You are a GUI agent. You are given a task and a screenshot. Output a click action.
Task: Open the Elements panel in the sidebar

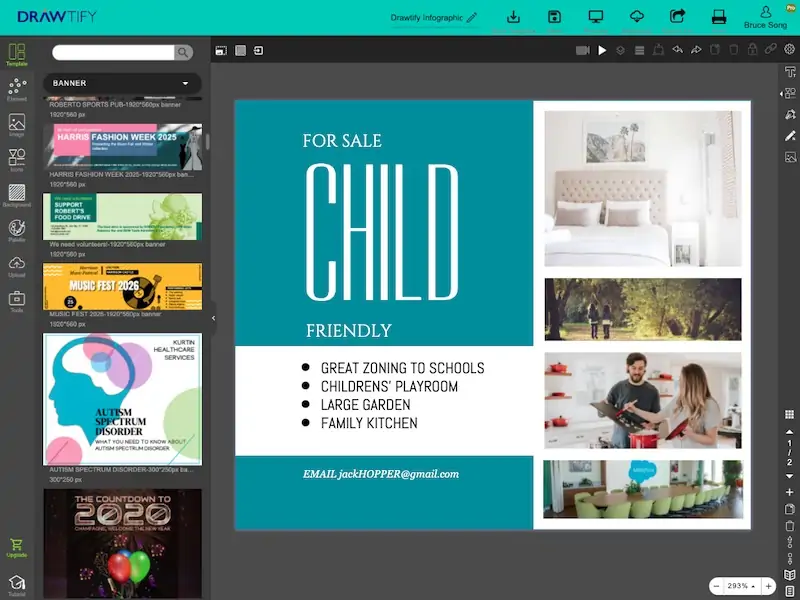16,89
